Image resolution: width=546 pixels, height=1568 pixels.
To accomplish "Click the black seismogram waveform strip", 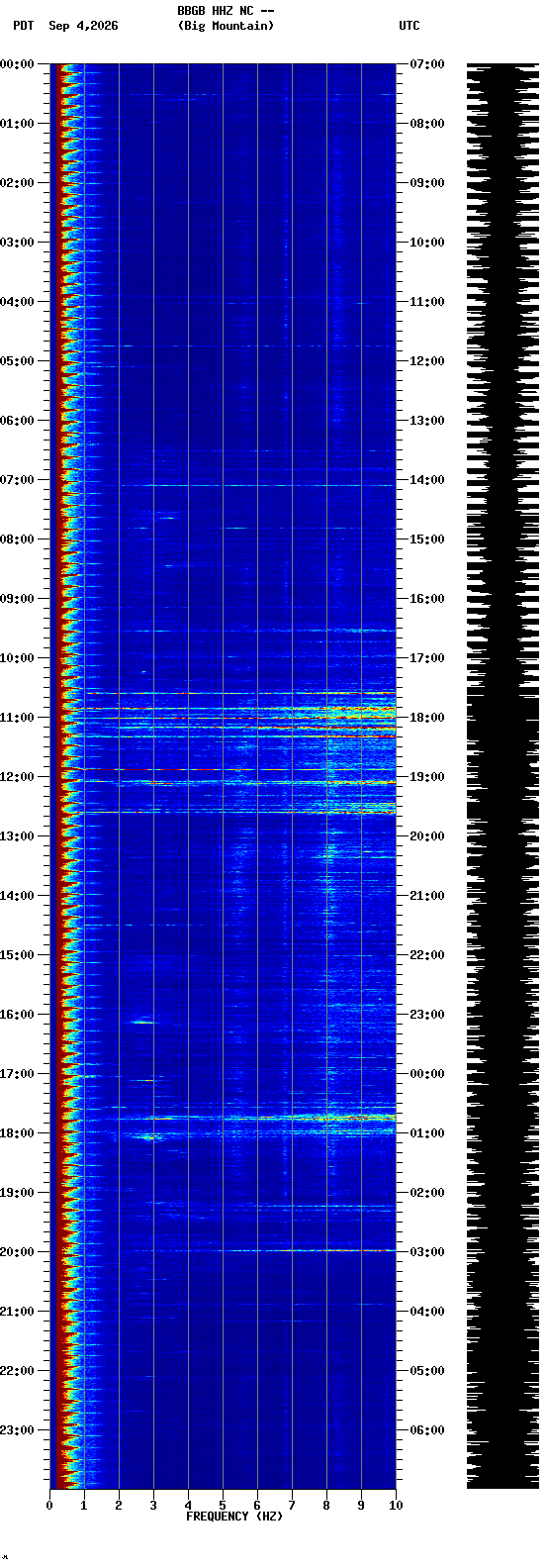I will point(502,776).
